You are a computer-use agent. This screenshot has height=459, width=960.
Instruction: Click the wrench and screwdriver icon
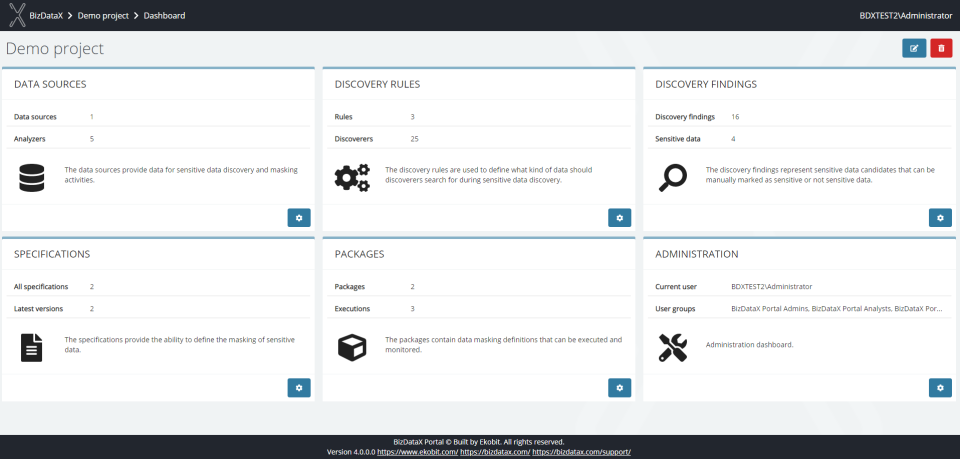672,347
